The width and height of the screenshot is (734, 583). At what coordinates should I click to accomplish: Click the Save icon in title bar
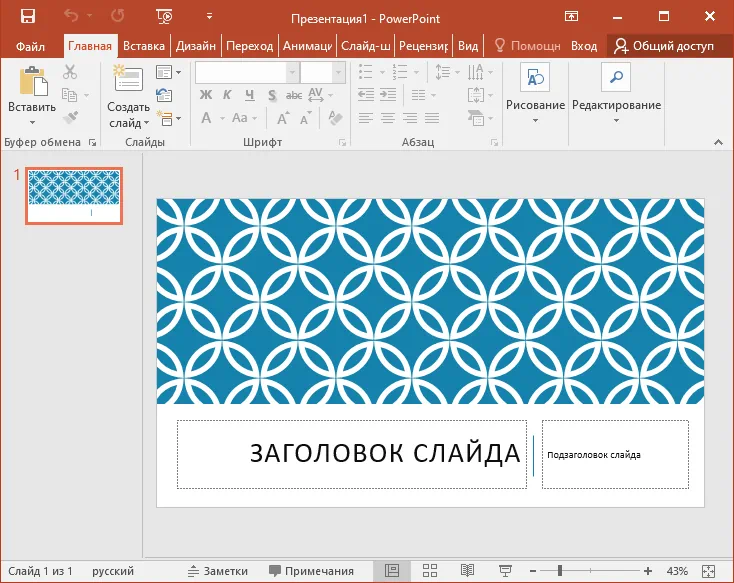[27, 16]
